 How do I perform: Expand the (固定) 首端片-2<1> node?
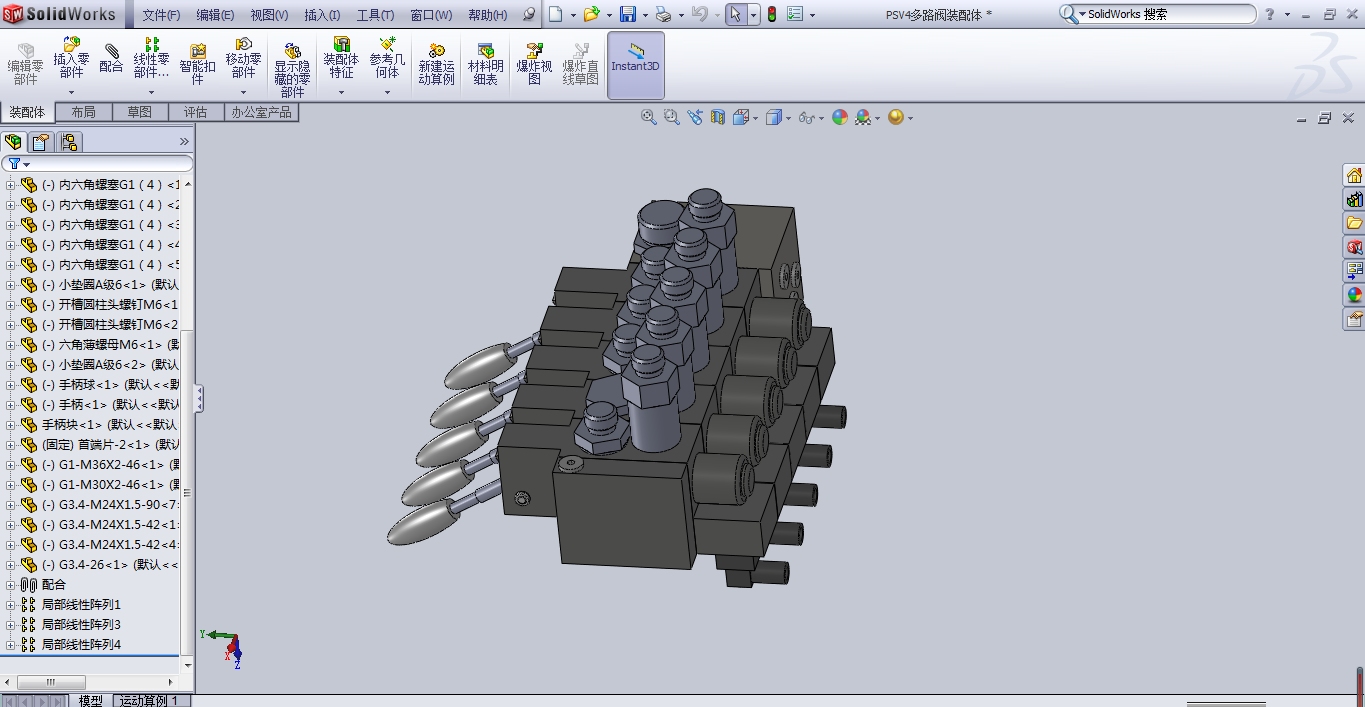pos(10,444)
